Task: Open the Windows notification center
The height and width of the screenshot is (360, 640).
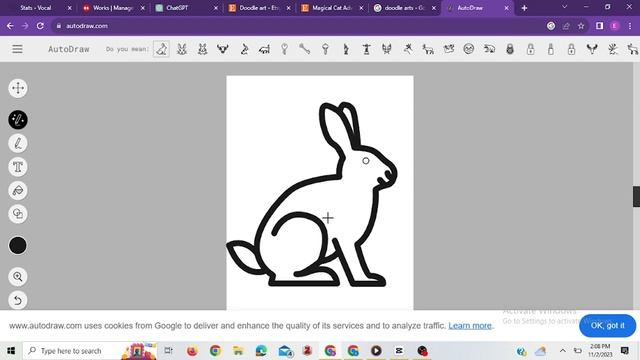Action: click(x=624, y=351)
